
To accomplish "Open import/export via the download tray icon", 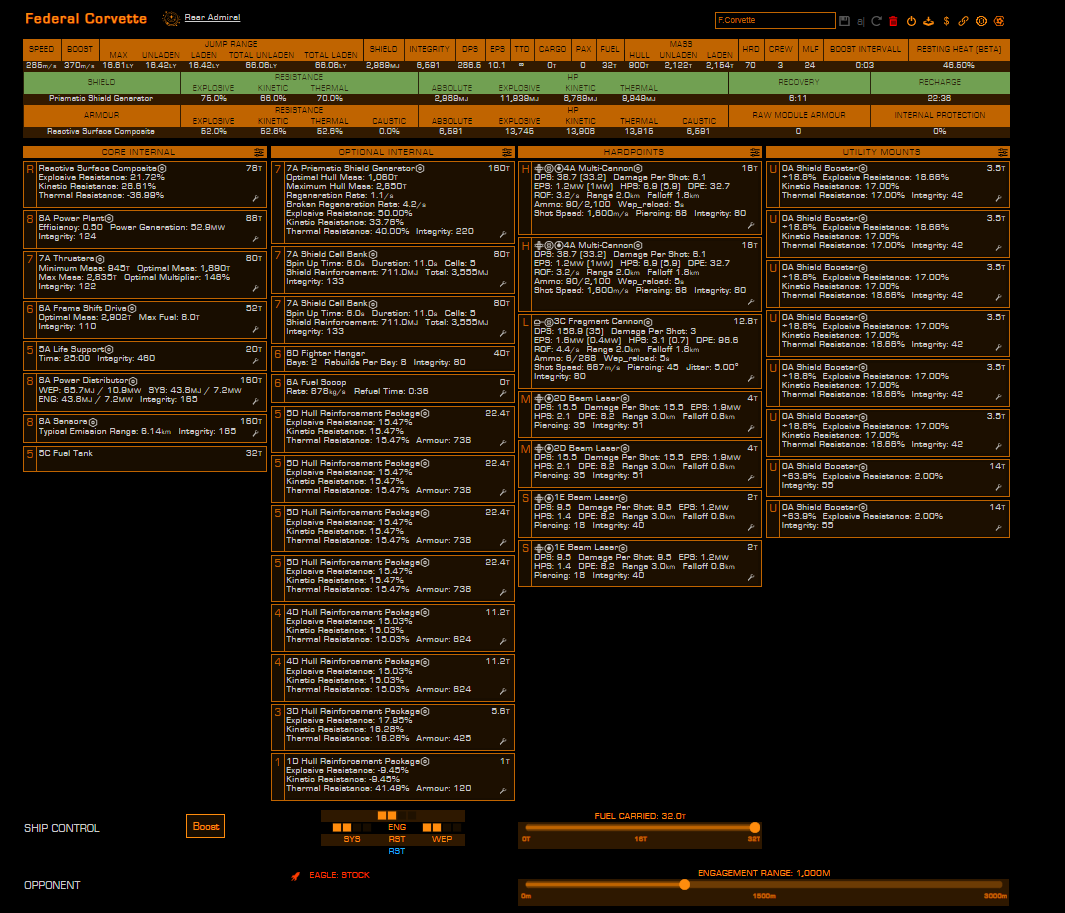I will pyautogui.click(x=928, y=21).
